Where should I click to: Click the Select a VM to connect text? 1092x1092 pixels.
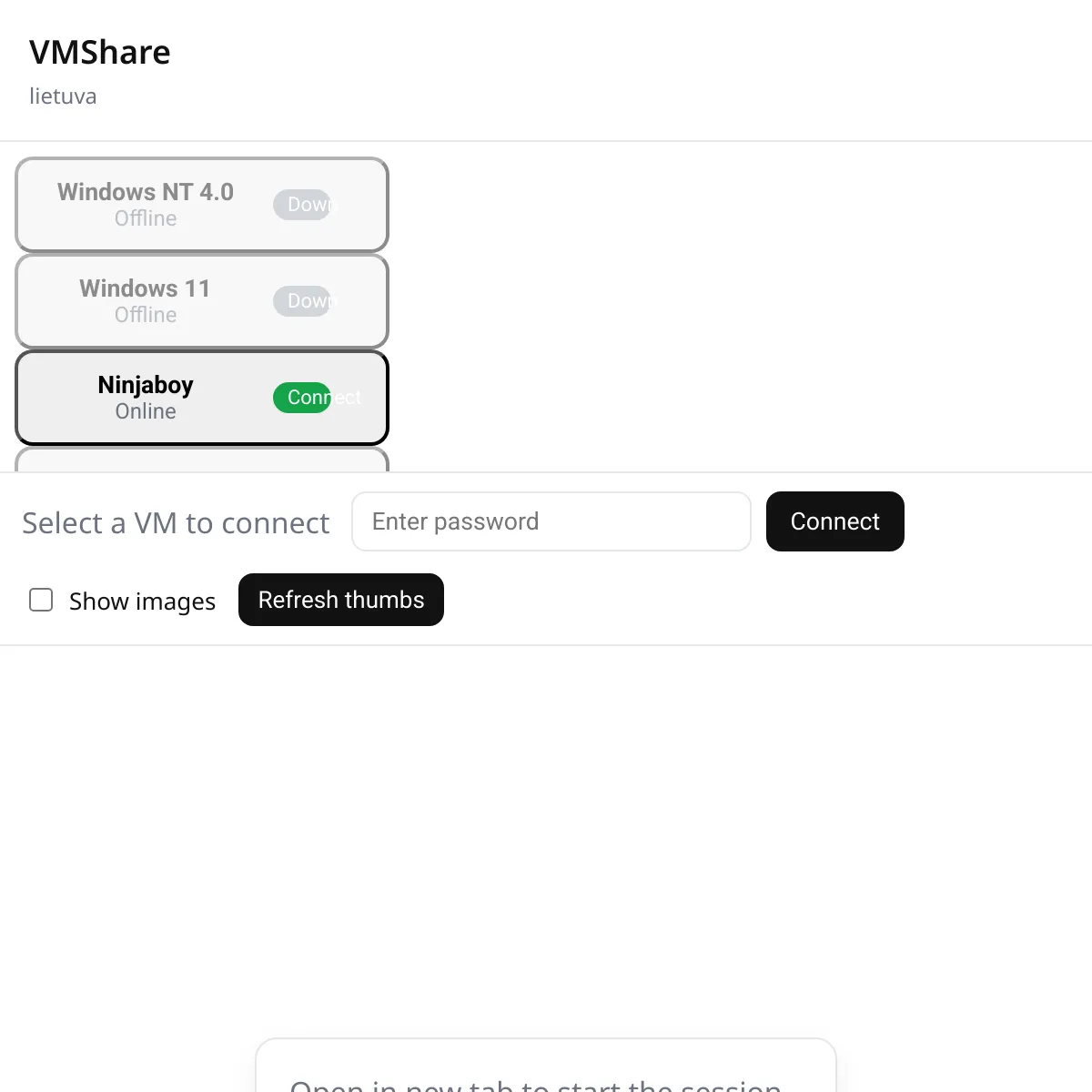coord(176,523)
